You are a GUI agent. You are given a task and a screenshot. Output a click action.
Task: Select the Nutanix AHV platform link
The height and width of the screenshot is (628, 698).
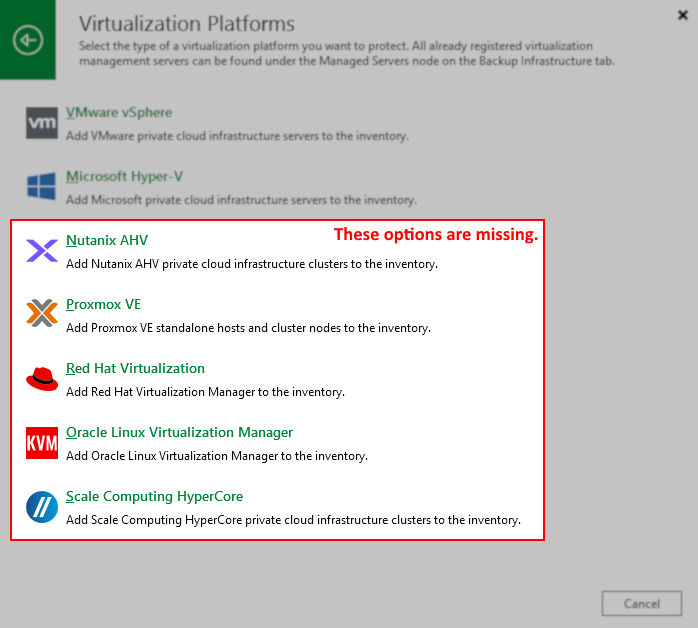point(107,240)
